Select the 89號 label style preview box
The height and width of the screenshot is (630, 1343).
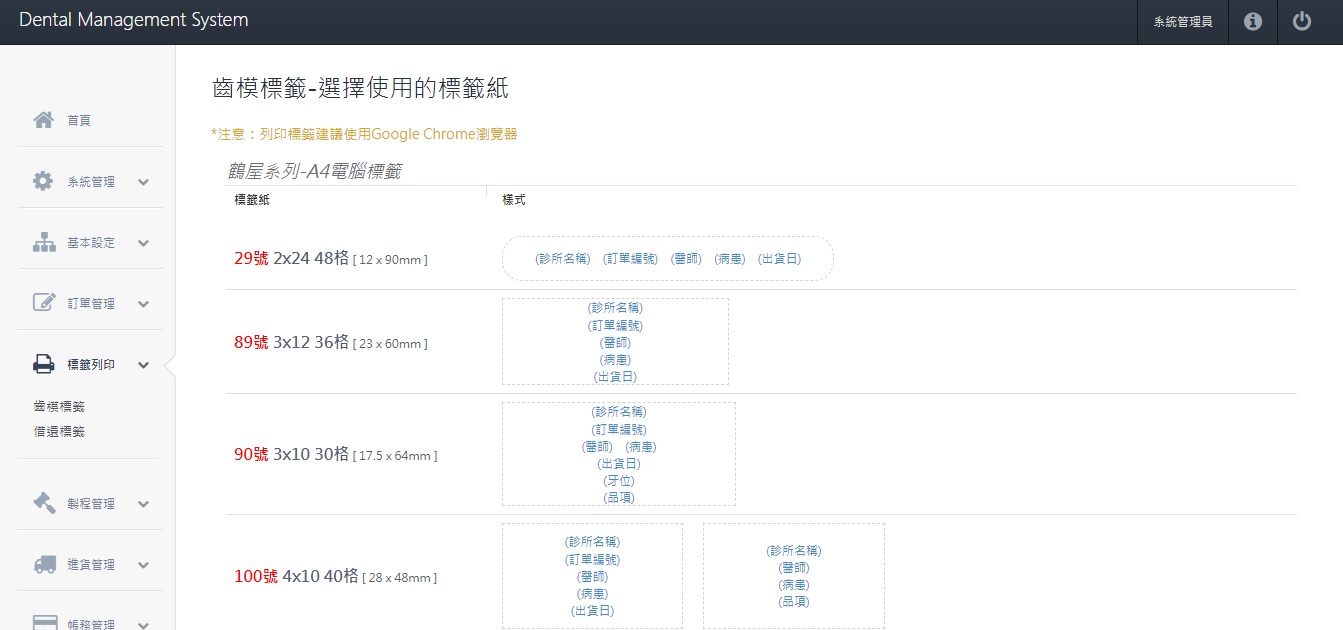[x=615, y=342]
